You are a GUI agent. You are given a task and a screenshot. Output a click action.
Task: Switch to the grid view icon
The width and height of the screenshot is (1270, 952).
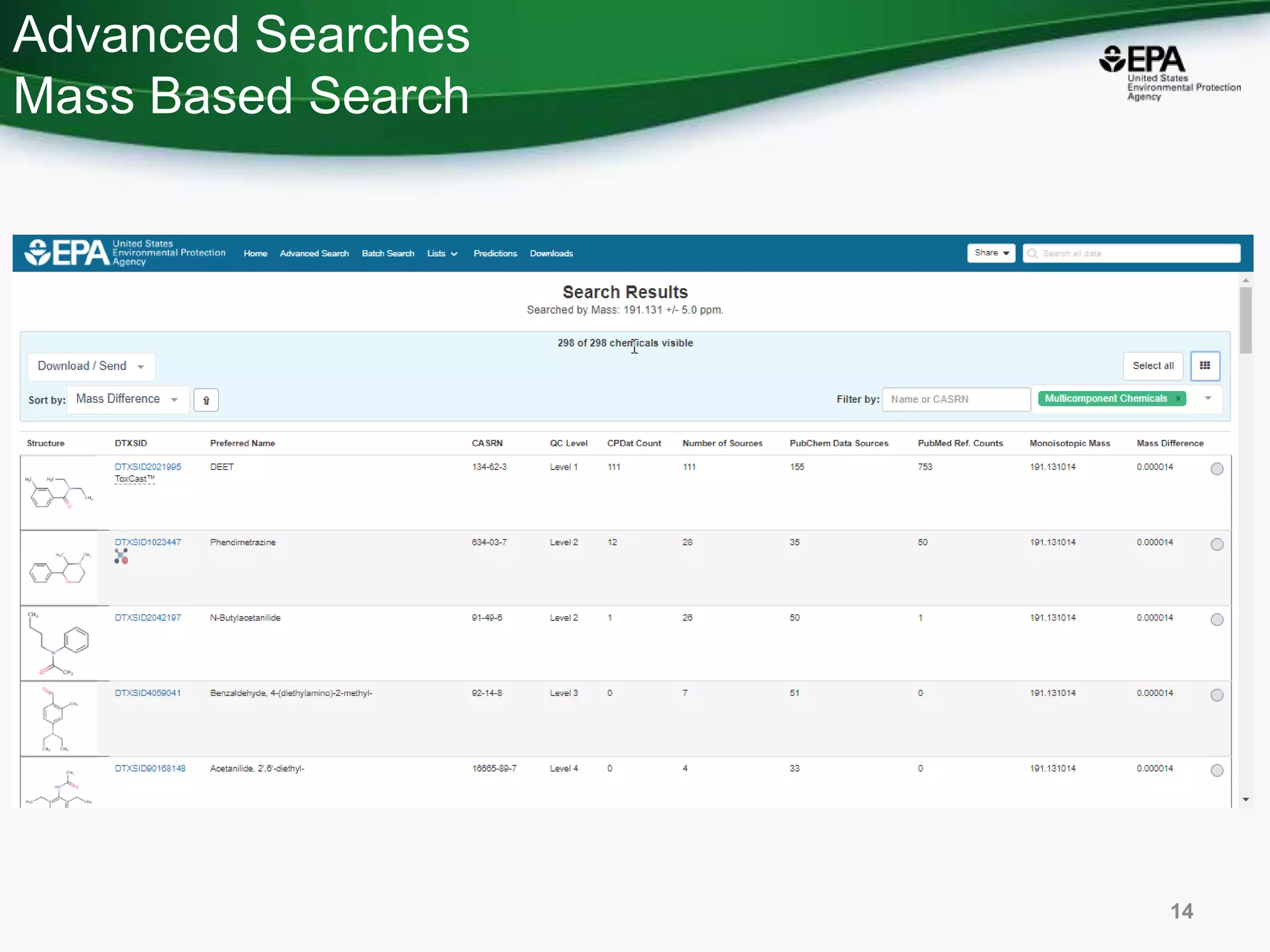1205,366
